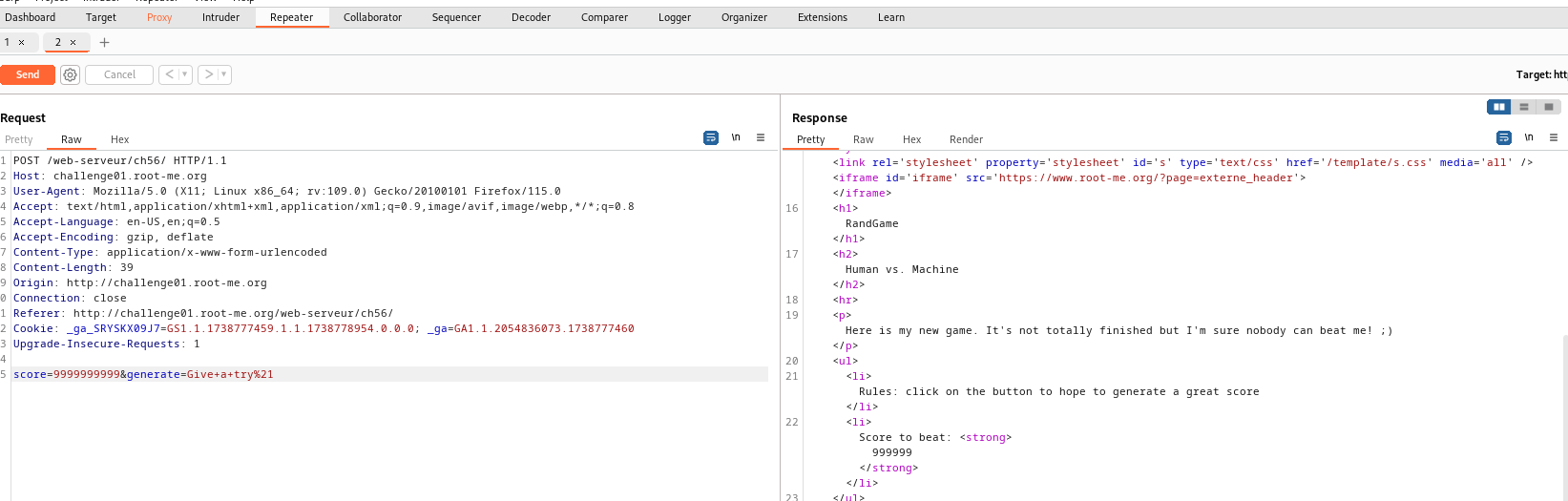Image resolution: width=1568 pixels, height=501 pixels.
Task: Switch to top-bottom split layout
Action: click(x=1524, y=107)
